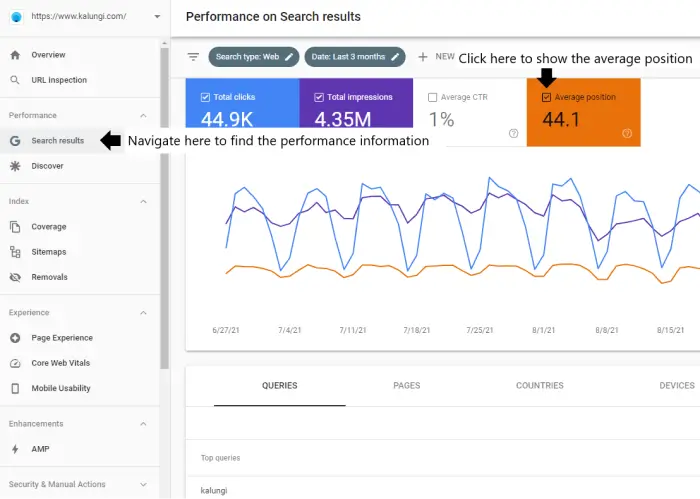Collapse the Performance section in sidebar
Screen dimensions: 700x499
click(143, 116)
